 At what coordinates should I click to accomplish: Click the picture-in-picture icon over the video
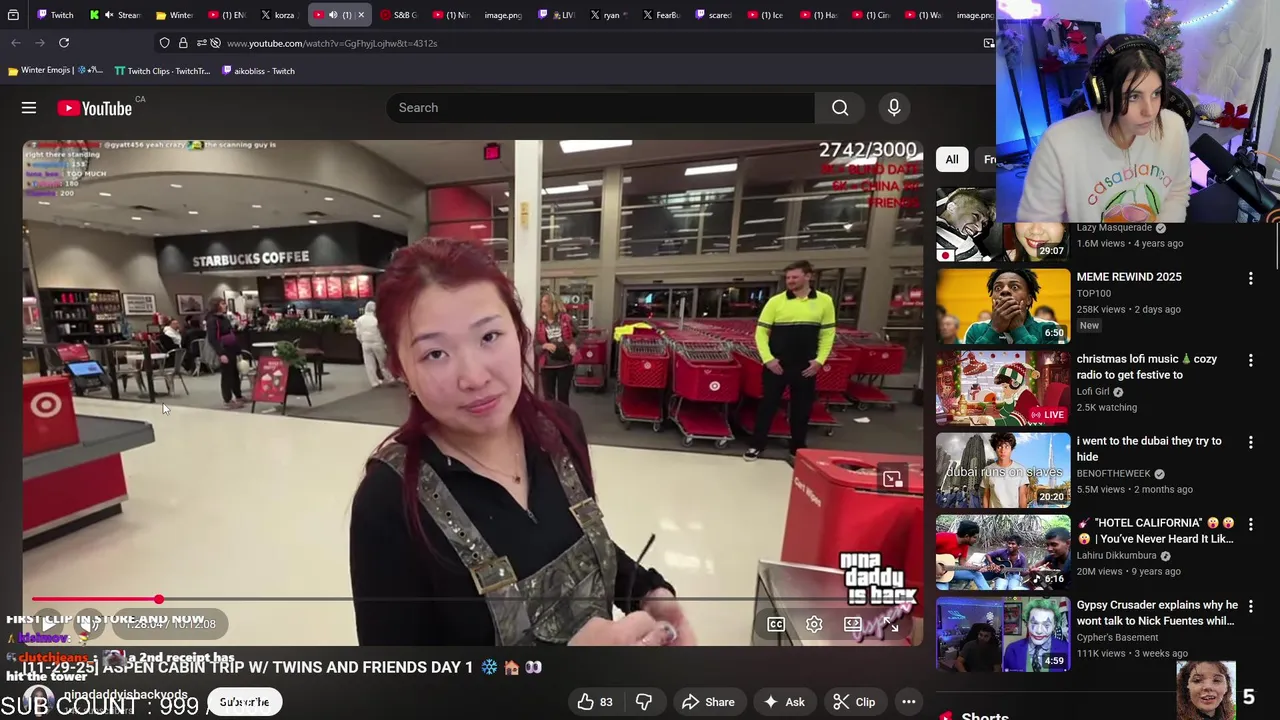tap(892, 479)
